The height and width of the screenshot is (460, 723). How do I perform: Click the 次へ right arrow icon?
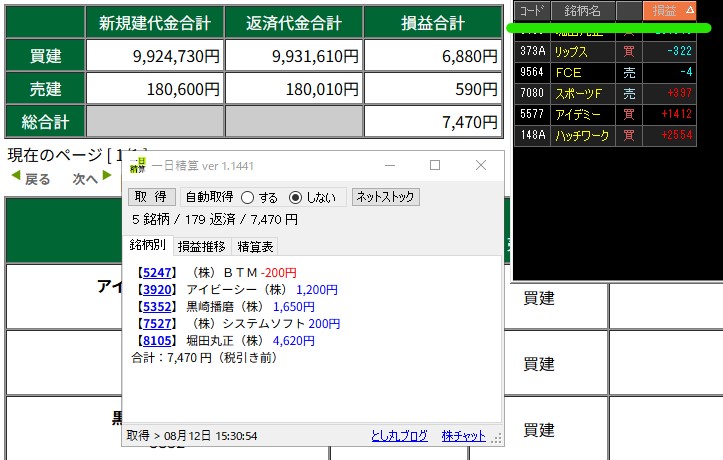pos(107,176)
